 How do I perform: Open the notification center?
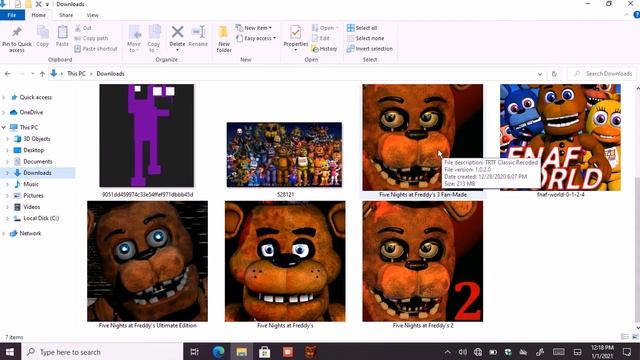[x=627, y=352]
